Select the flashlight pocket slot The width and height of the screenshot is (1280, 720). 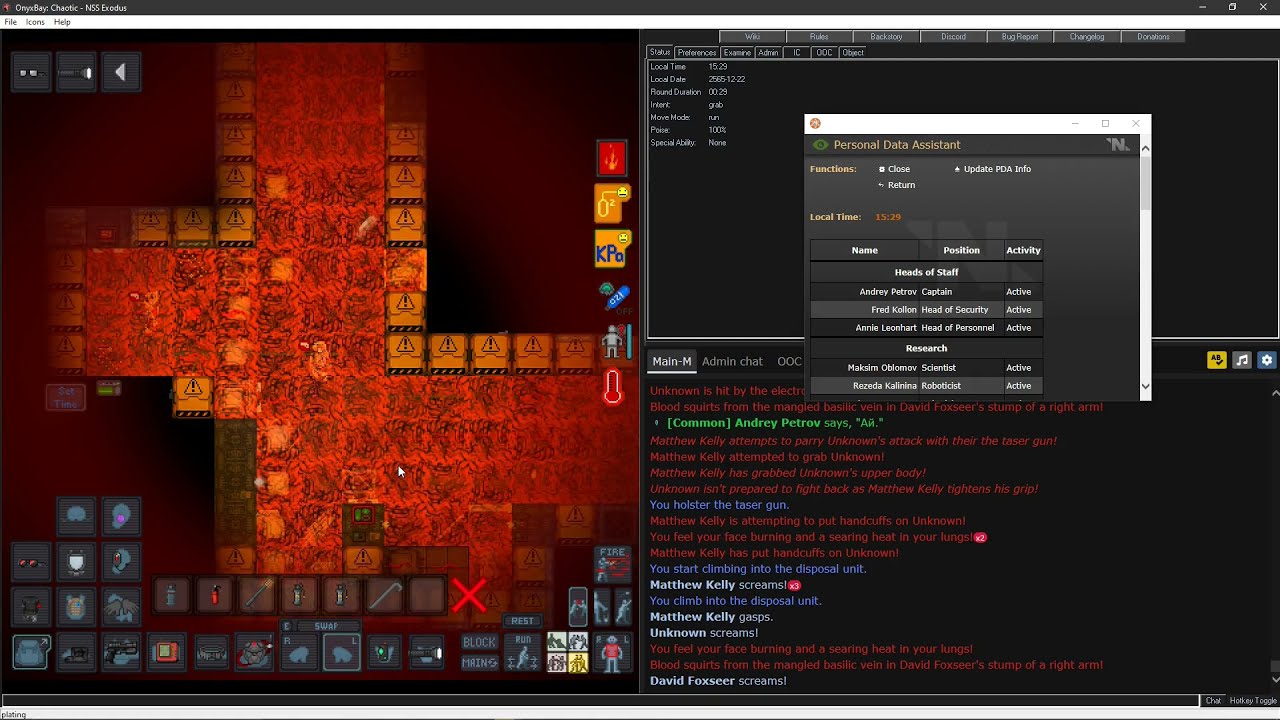[x=426, y=653]
